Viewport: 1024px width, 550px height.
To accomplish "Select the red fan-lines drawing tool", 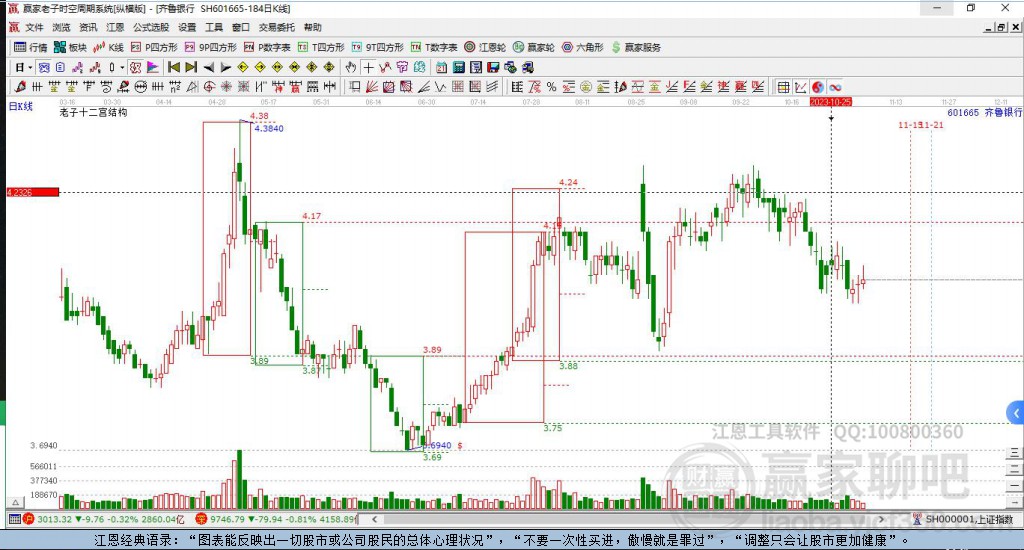I will 372,87.
